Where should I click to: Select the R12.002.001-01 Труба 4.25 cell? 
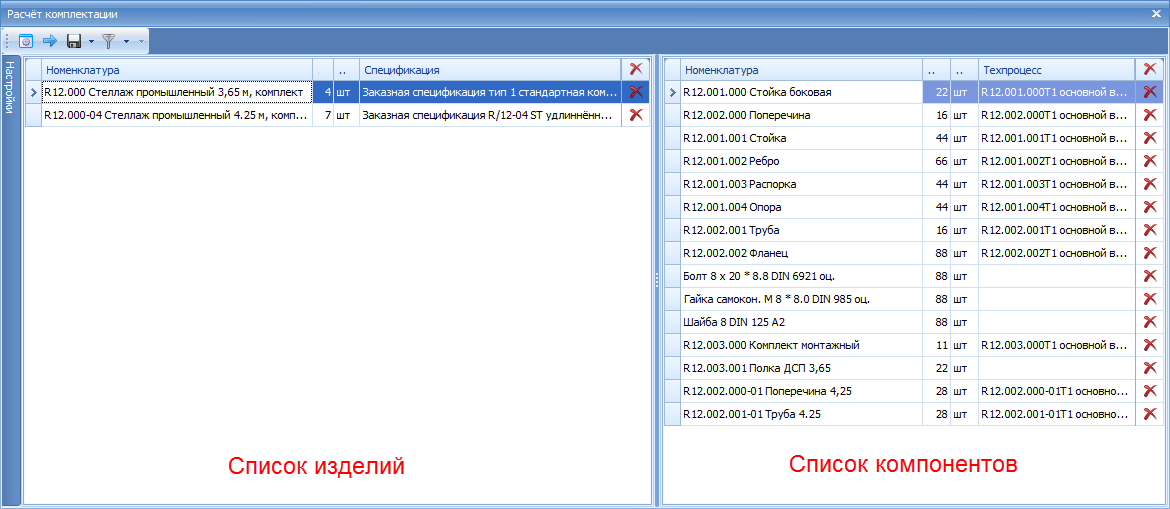click(x=801, y=414)
